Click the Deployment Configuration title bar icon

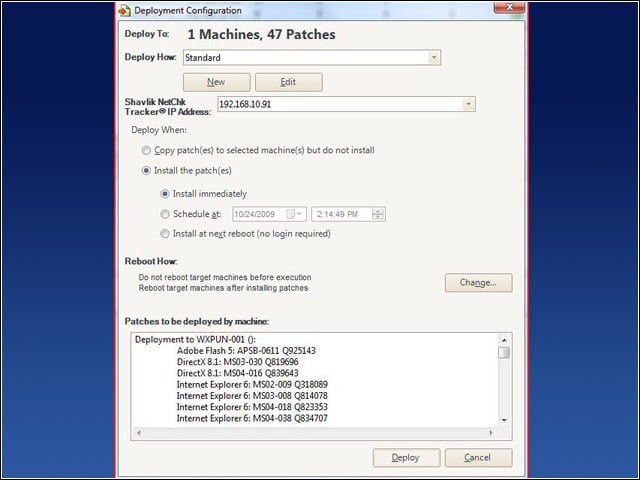click(124, 10)
